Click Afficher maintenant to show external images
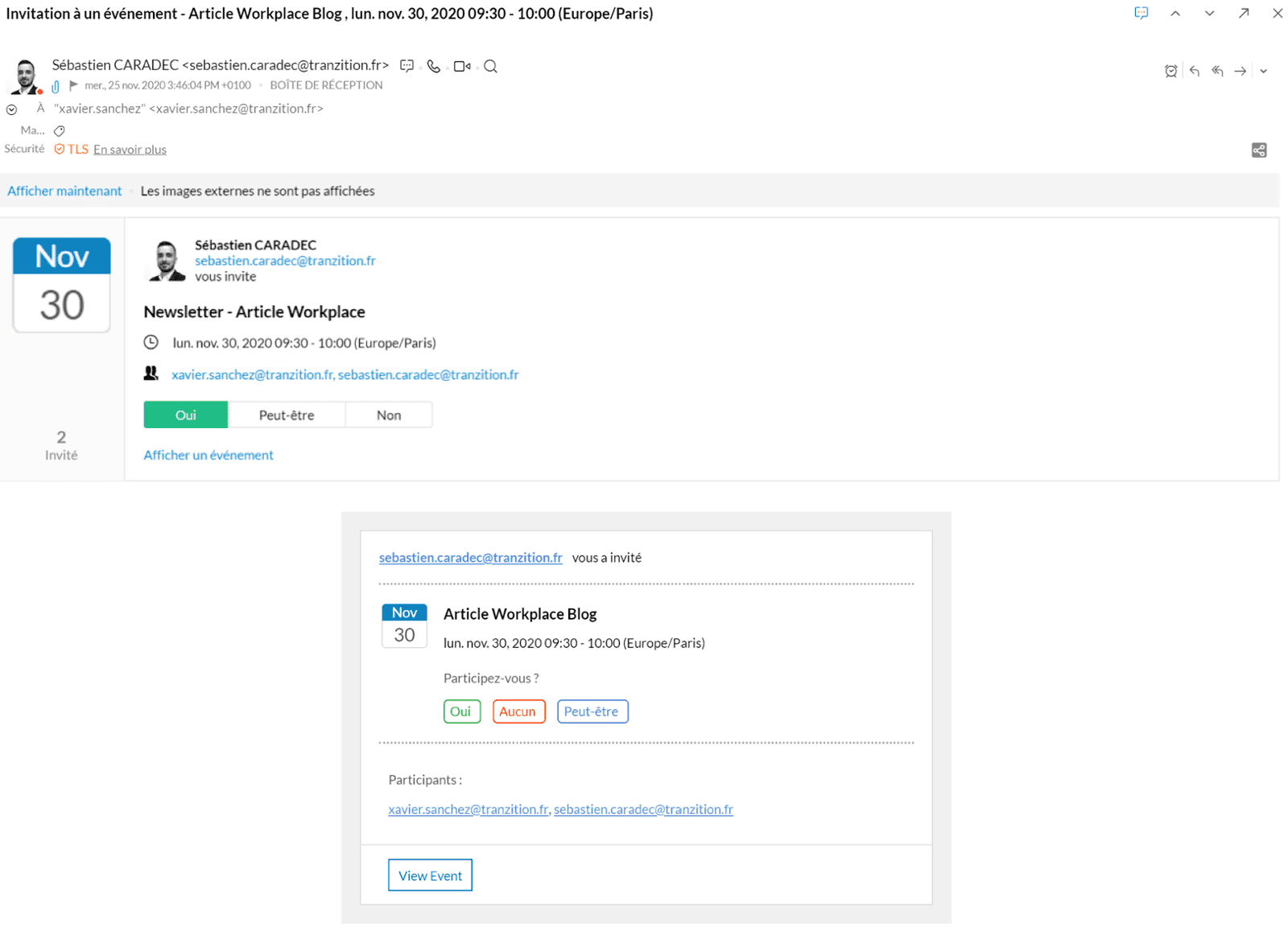This screenshot has height=928, width=1288. click(64, 191)
